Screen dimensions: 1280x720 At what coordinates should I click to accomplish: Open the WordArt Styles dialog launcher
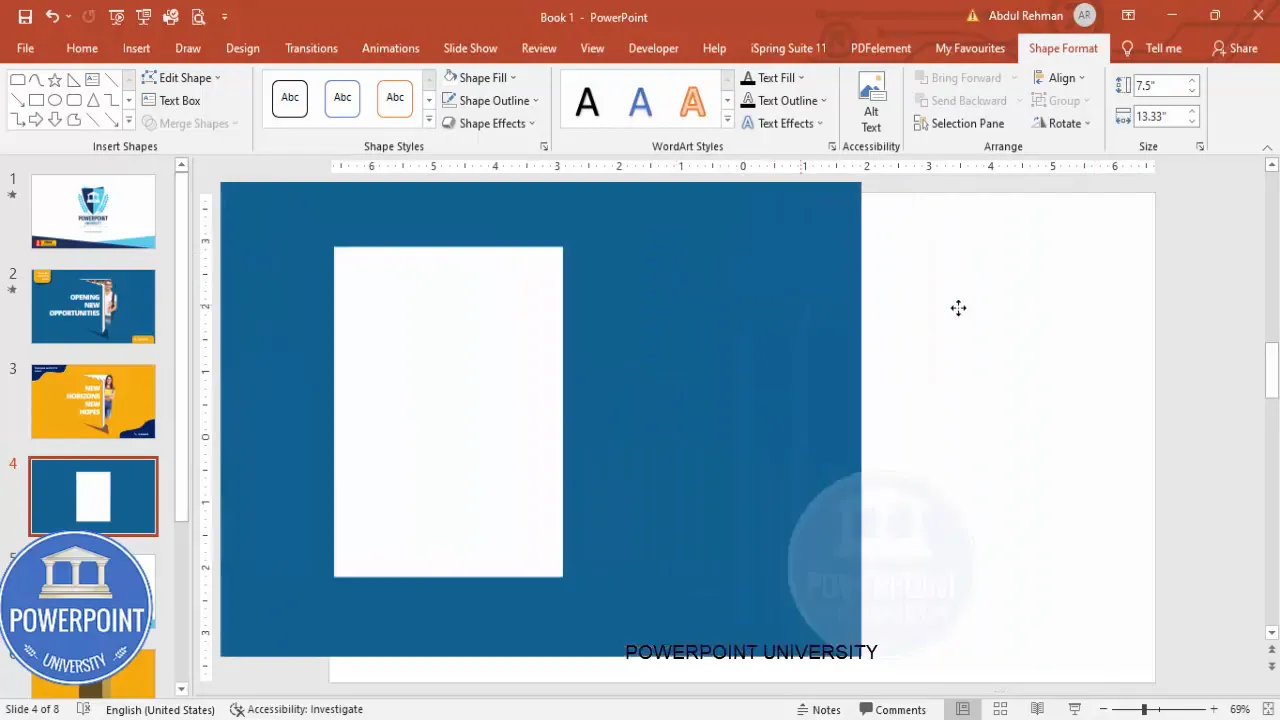tap(832, 147)
